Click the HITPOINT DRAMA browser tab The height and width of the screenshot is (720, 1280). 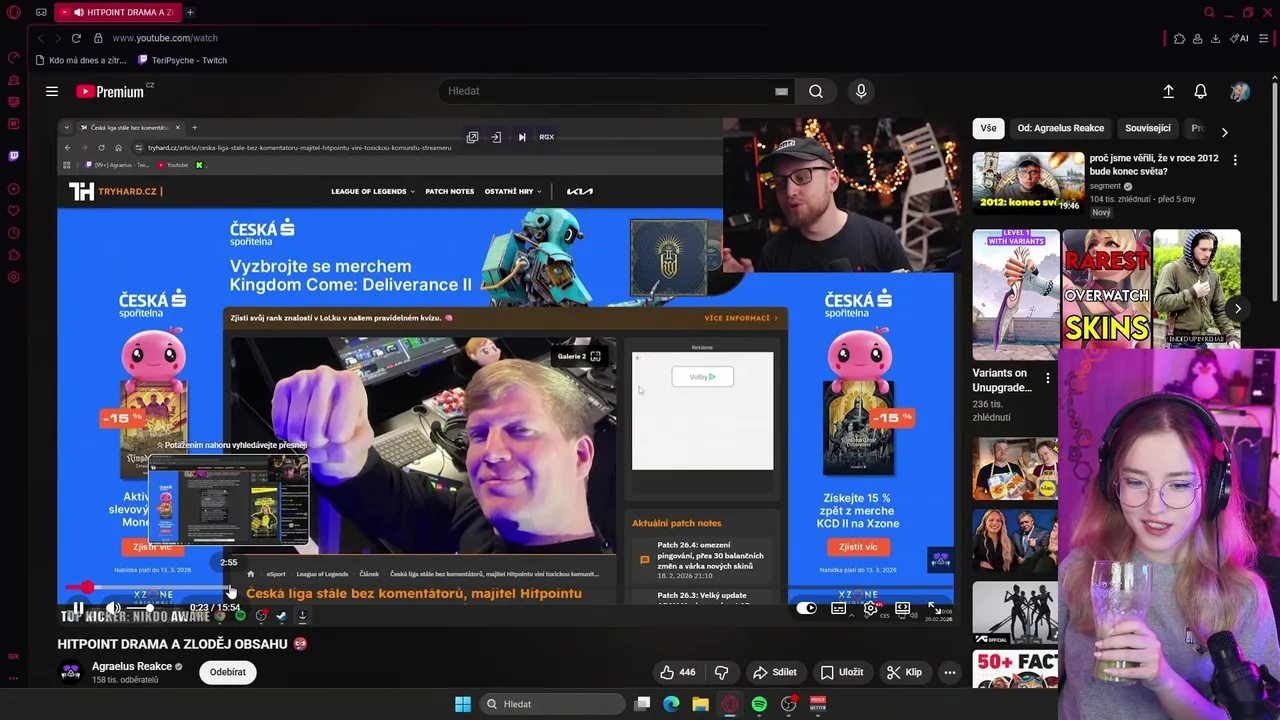click(118, 12)
